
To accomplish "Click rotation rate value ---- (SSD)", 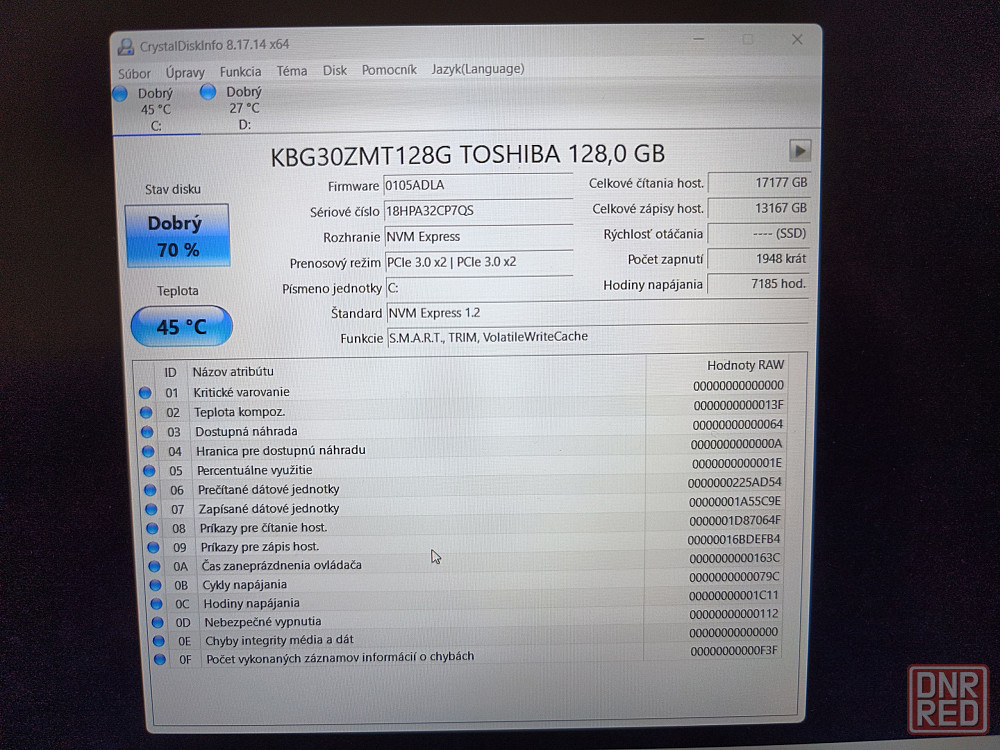I will [759, 233].
